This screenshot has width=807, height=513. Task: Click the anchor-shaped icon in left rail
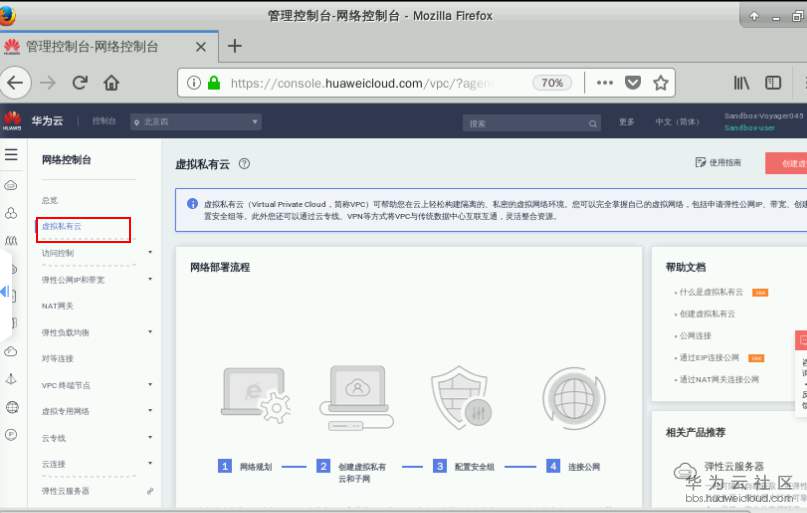pos(11,379)
